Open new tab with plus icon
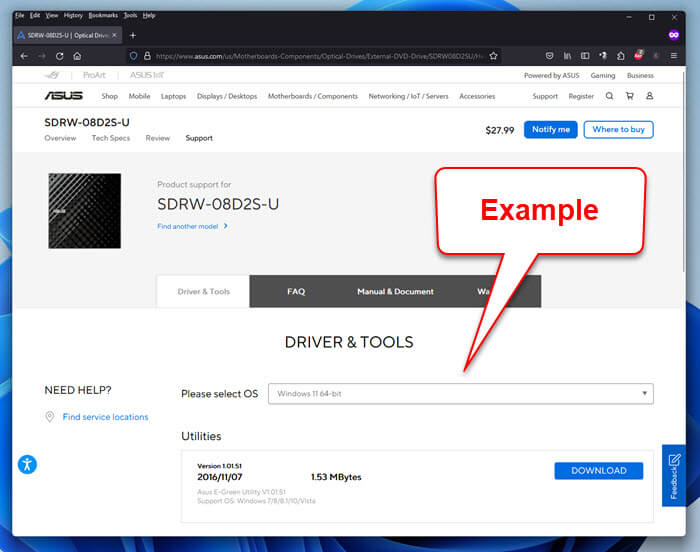The width and height of the screenshot is (700, 552). pos(133,35)
